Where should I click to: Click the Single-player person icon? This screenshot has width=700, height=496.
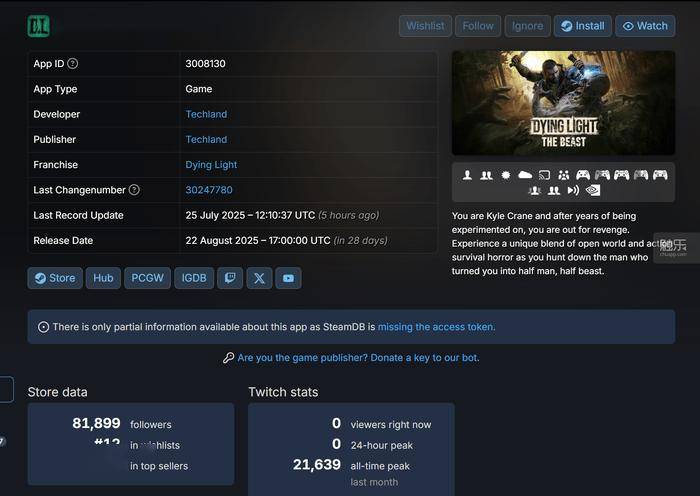(x=467, y=175)
